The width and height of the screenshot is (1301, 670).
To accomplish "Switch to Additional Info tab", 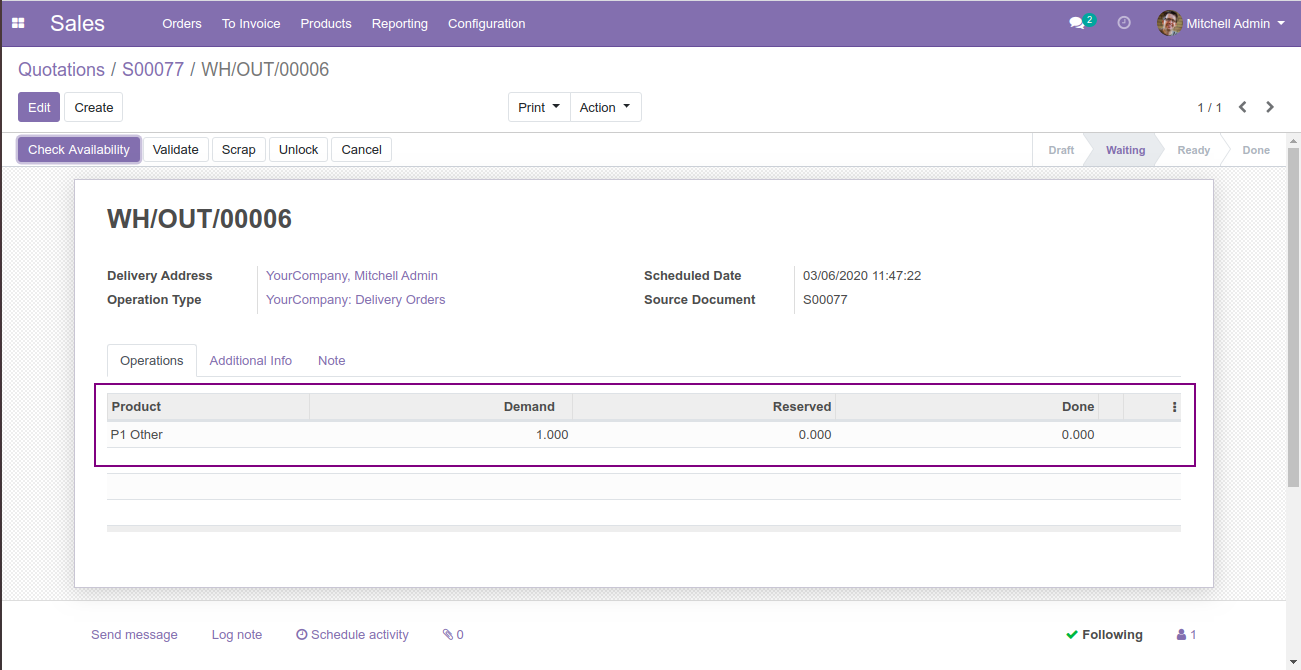I will point(251,361).
